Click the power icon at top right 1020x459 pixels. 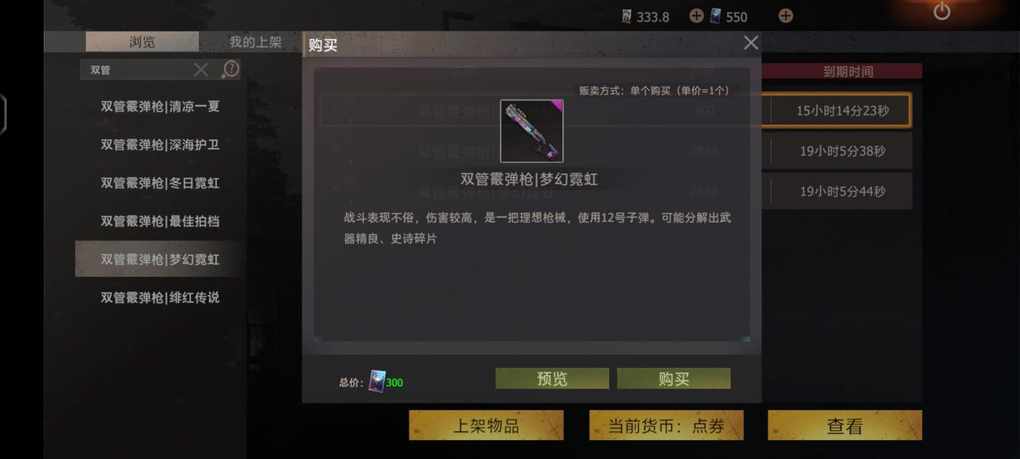[942, 10]
